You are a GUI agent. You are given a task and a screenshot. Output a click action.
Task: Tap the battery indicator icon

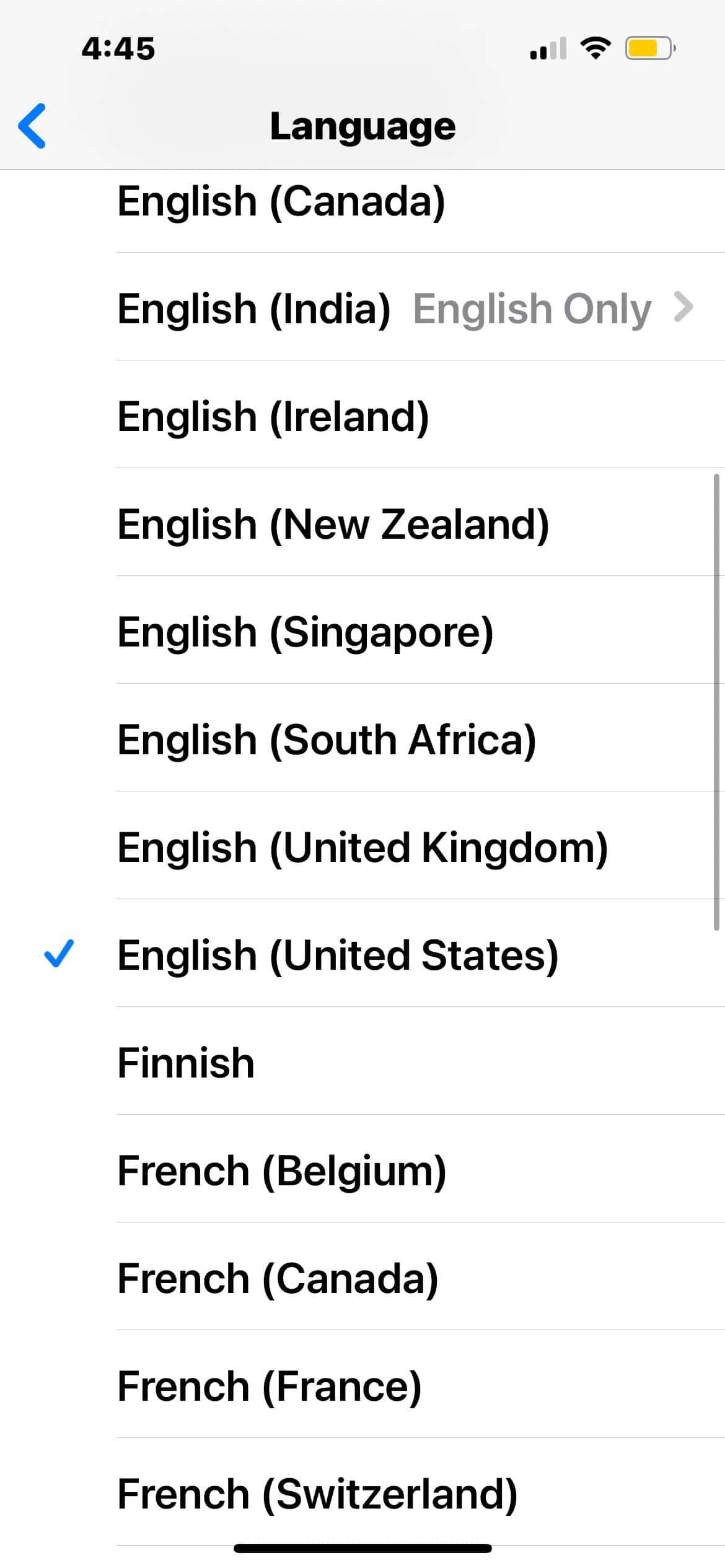(649, 48)
